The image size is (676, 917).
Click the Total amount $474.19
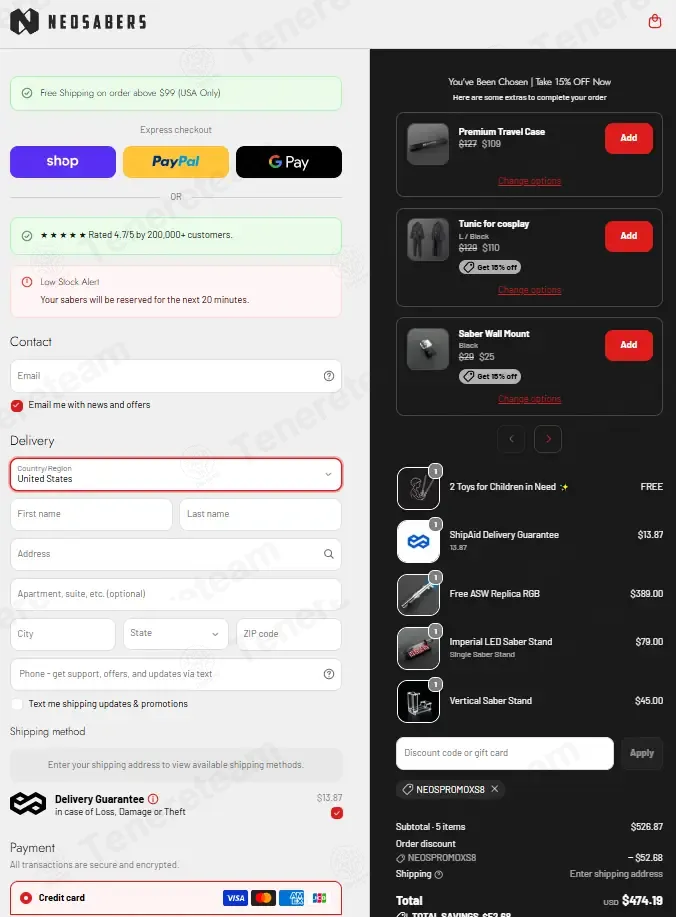642,901
